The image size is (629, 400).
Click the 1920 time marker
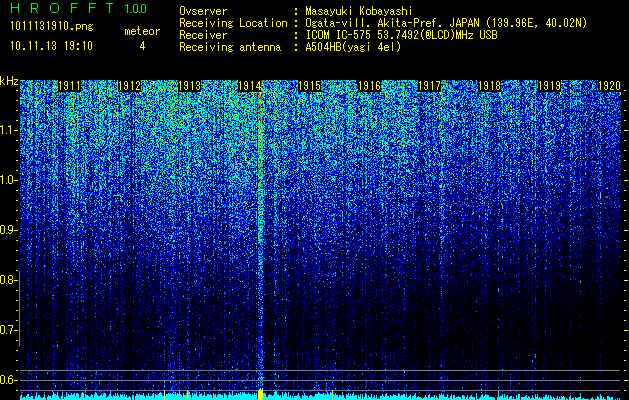[609, 86]
